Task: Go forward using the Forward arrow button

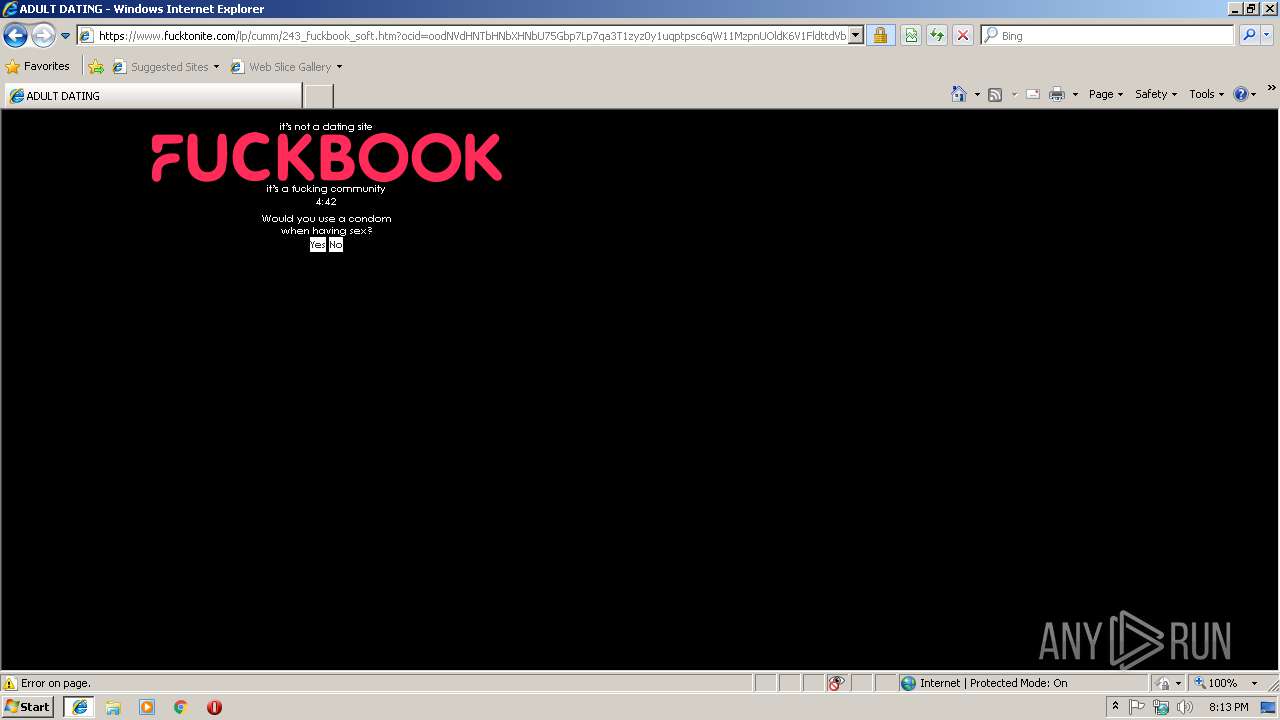Action: pos(43,36)
